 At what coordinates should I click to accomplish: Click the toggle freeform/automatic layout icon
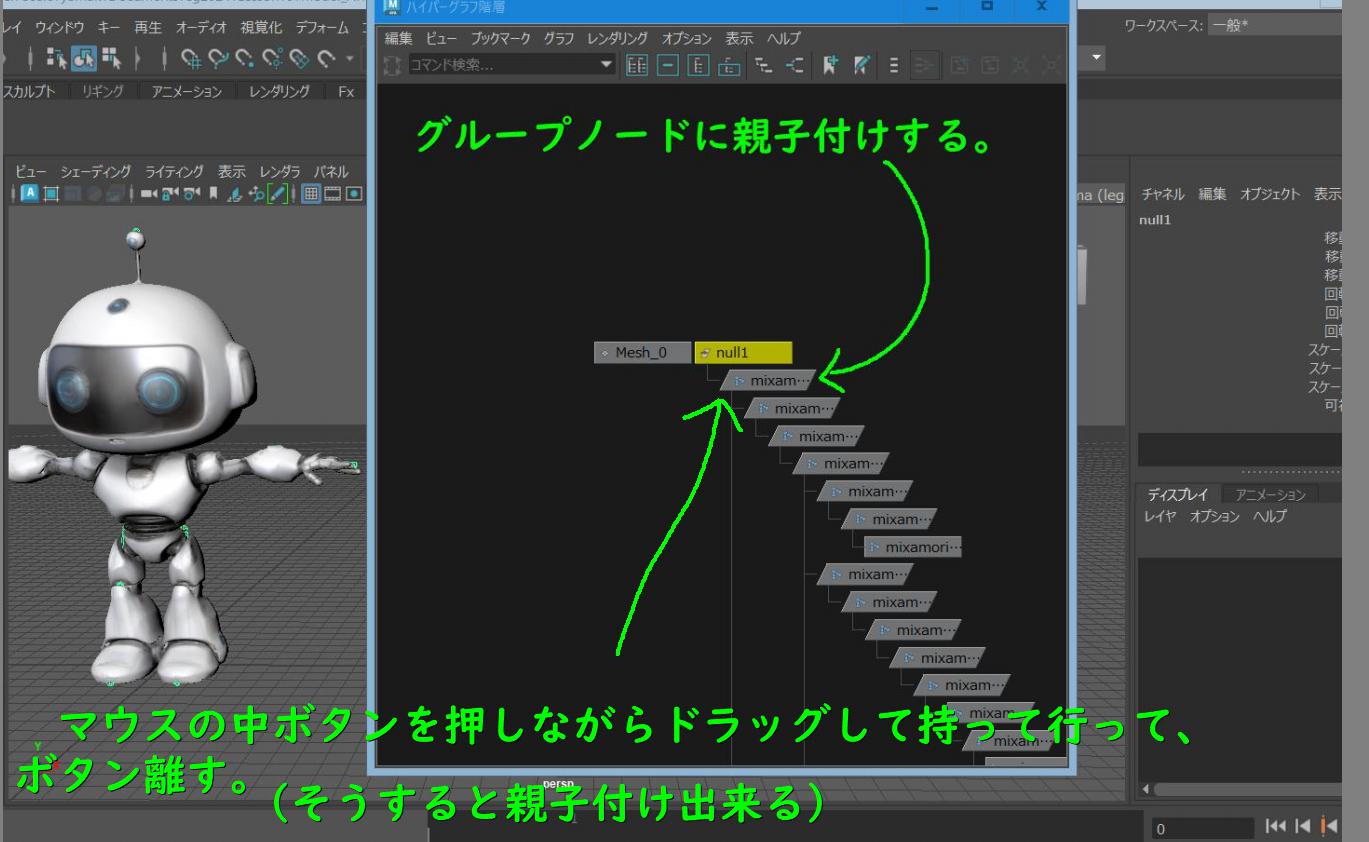point(894,66)
